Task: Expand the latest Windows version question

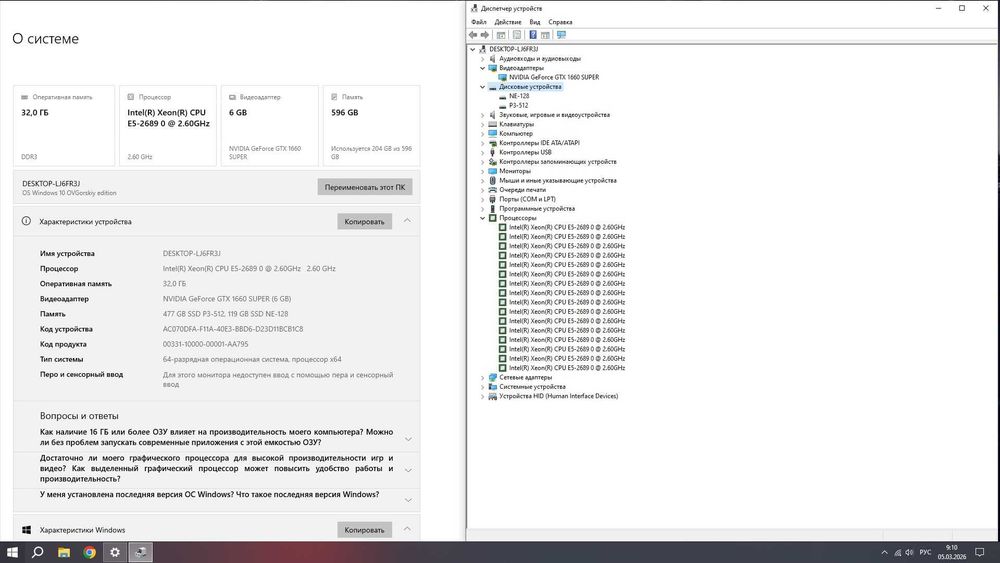Action: click(x=408, y=500)
